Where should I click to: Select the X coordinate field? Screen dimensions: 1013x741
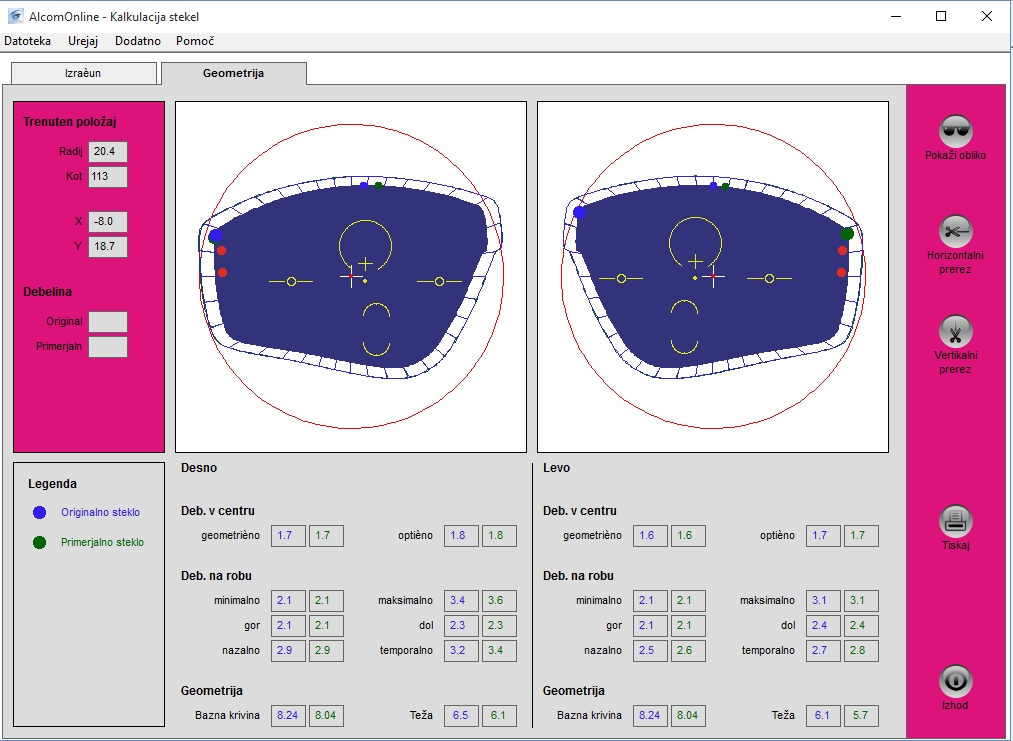(107, 222)
